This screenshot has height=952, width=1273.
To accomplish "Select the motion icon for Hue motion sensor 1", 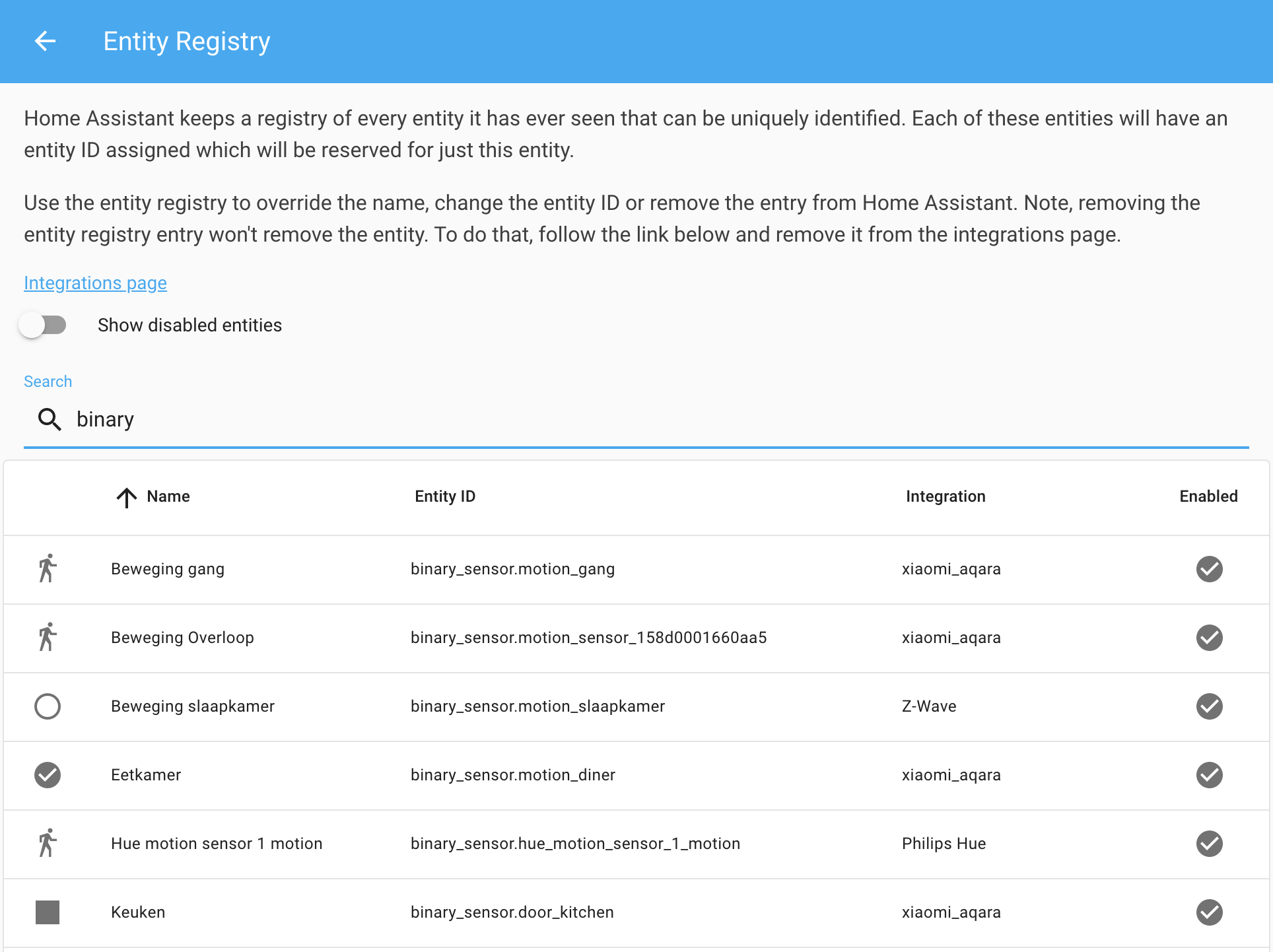I will [47, 843].
